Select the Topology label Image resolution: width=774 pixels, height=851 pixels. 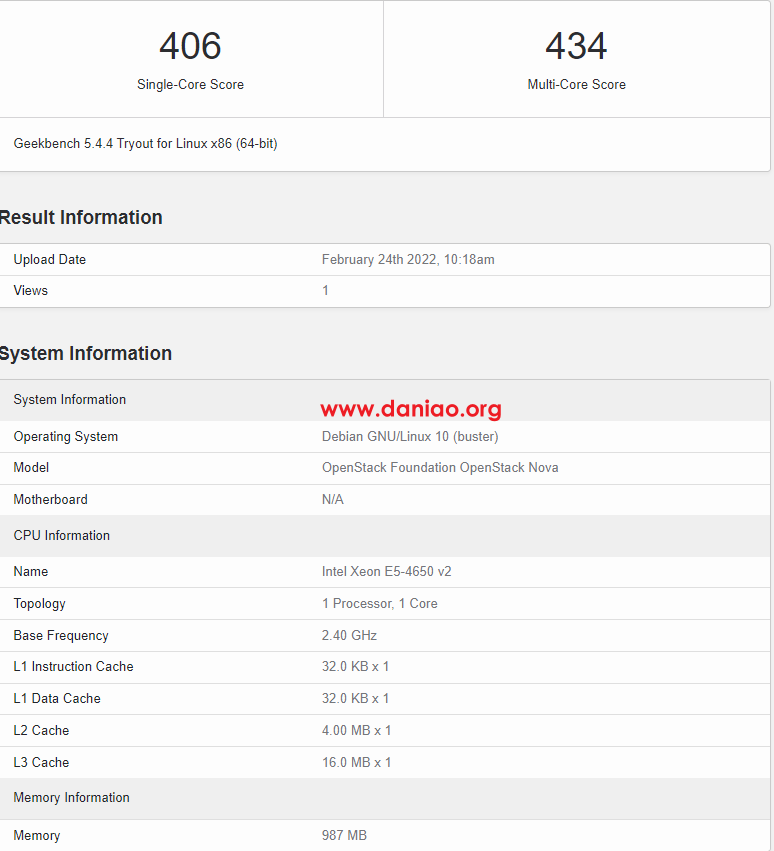(39, 604)
